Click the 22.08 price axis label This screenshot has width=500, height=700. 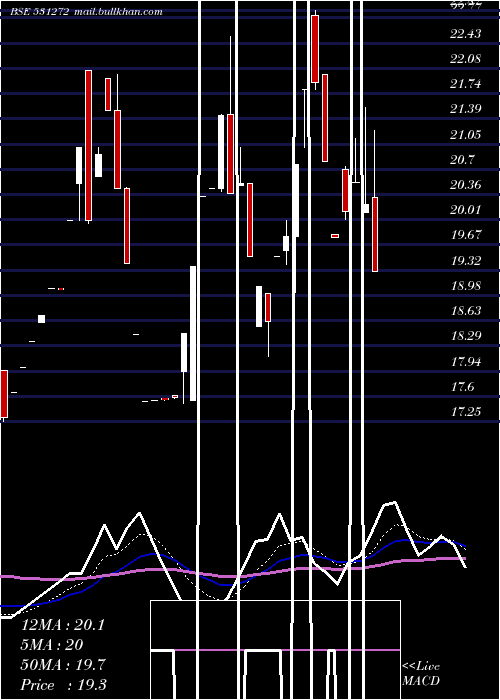click(x=466, y=58)
